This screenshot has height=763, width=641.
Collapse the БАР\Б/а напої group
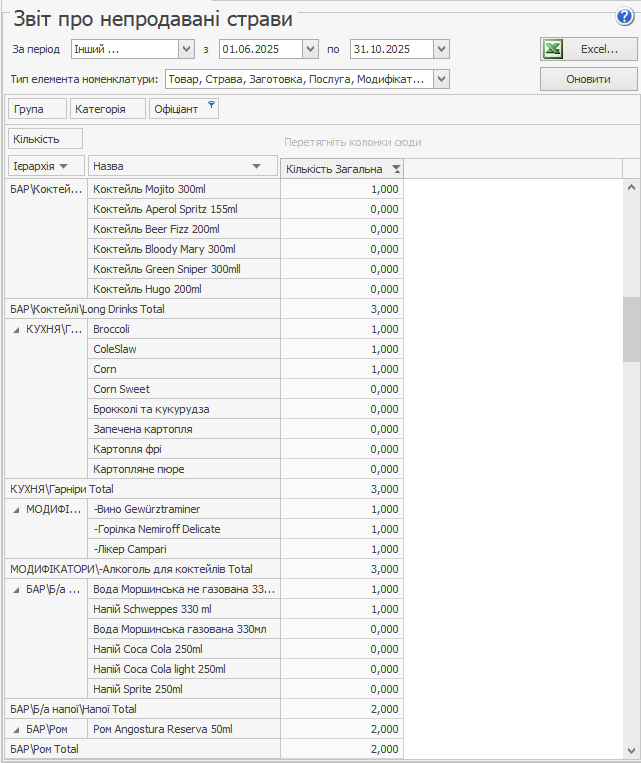(x=16, y=589)
